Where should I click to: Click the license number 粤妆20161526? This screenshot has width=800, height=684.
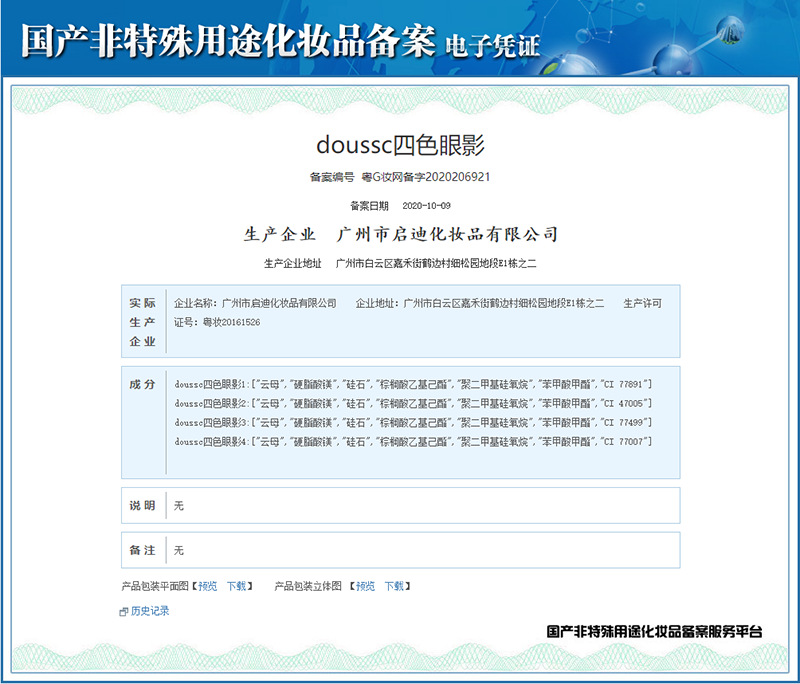pos(232,322)
